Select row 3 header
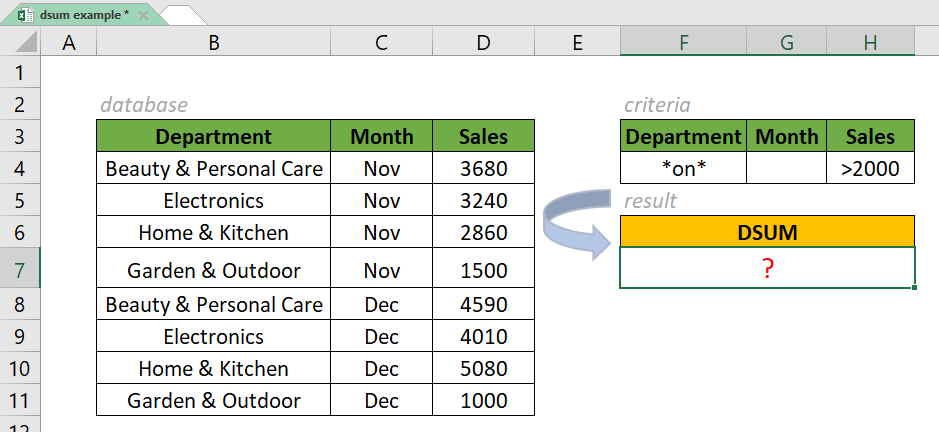 pos(20,137)
